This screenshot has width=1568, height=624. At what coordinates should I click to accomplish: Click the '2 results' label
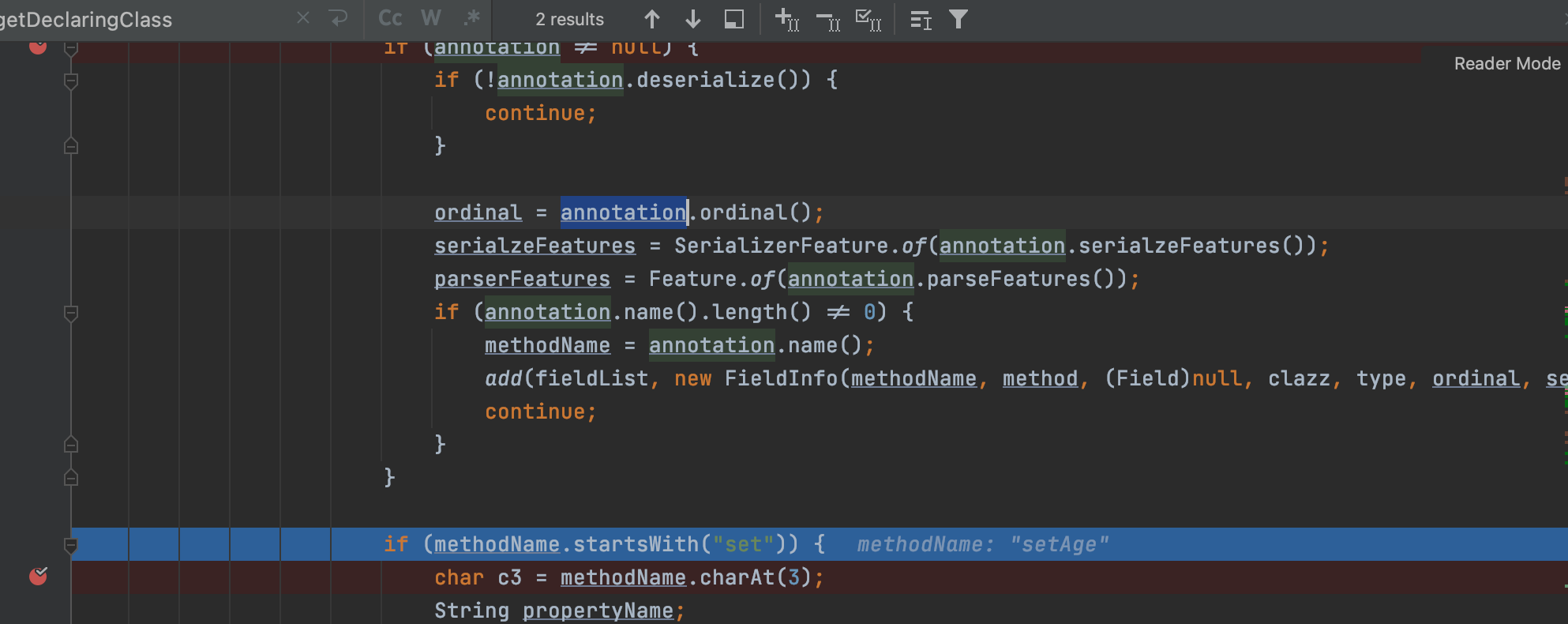coord(569,19)
